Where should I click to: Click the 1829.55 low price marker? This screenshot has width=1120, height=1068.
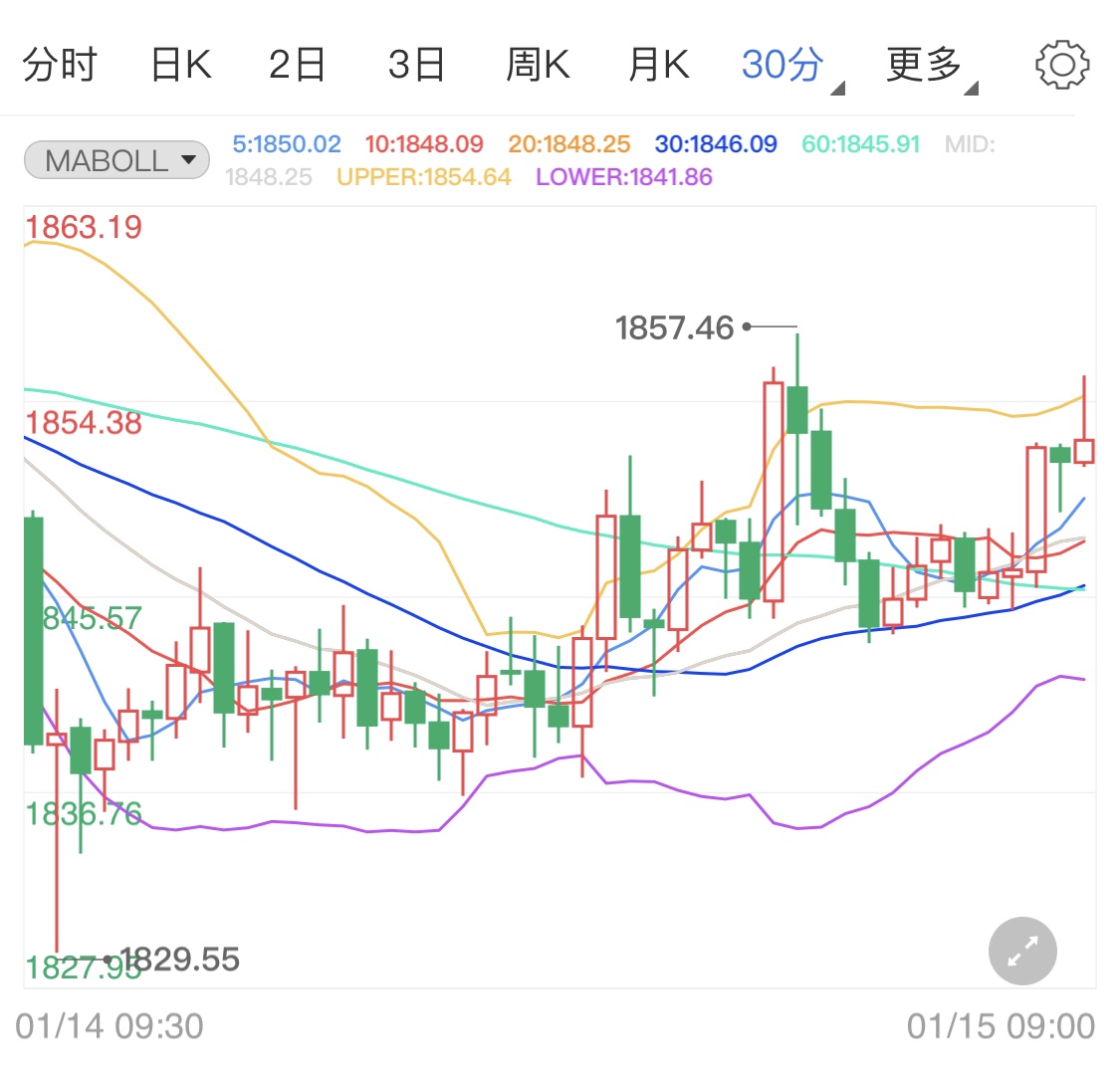(x=179, y=959)
